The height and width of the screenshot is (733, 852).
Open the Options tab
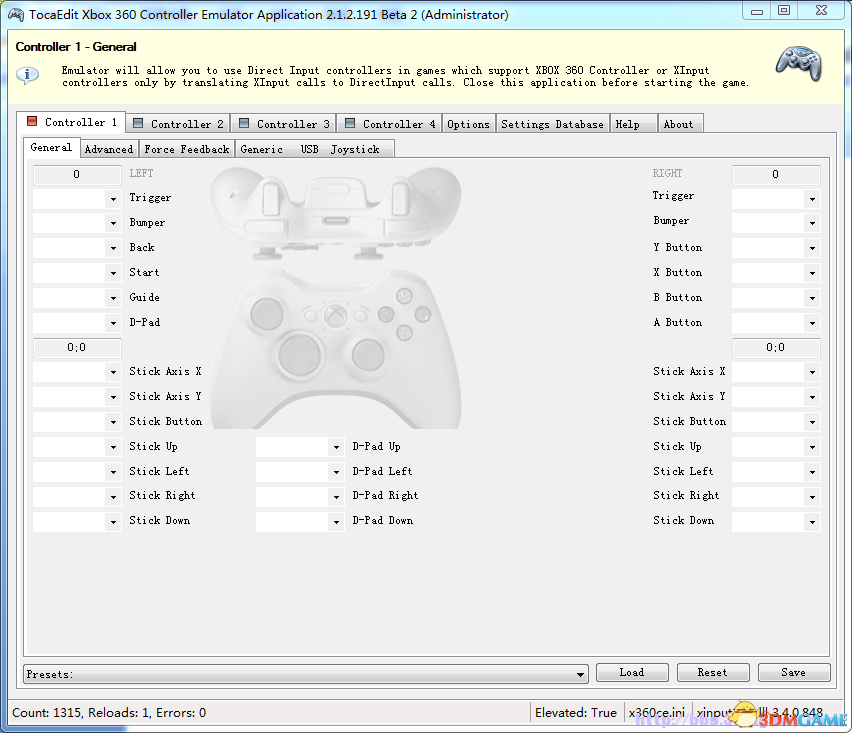(x=468, y=124)
